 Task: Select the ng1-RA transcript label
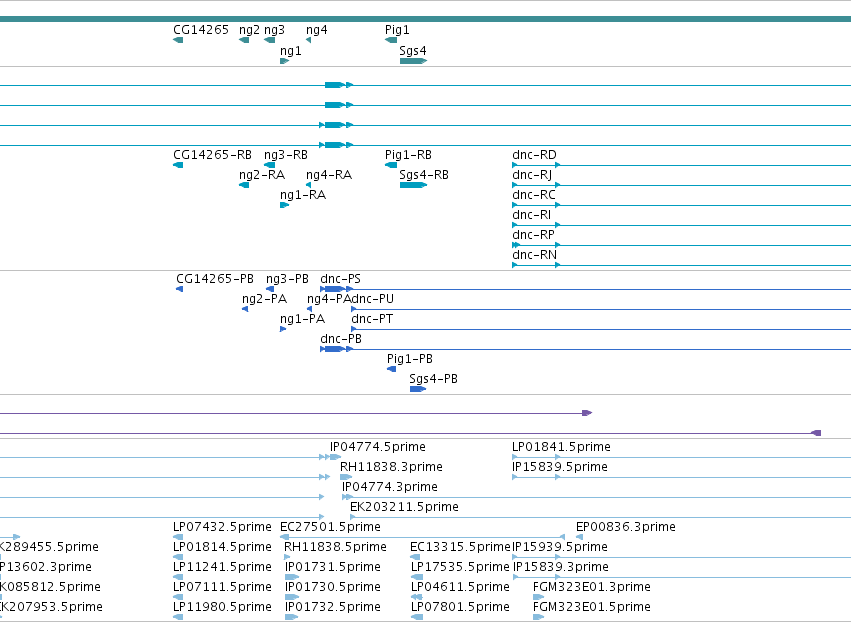303,195
